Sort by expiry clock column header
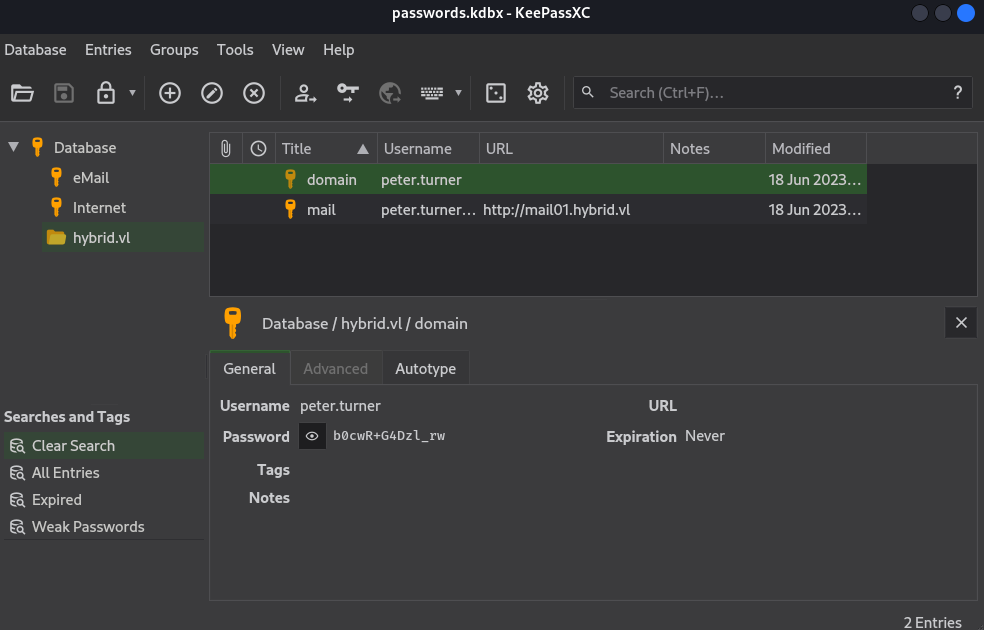 click(259, 149)
